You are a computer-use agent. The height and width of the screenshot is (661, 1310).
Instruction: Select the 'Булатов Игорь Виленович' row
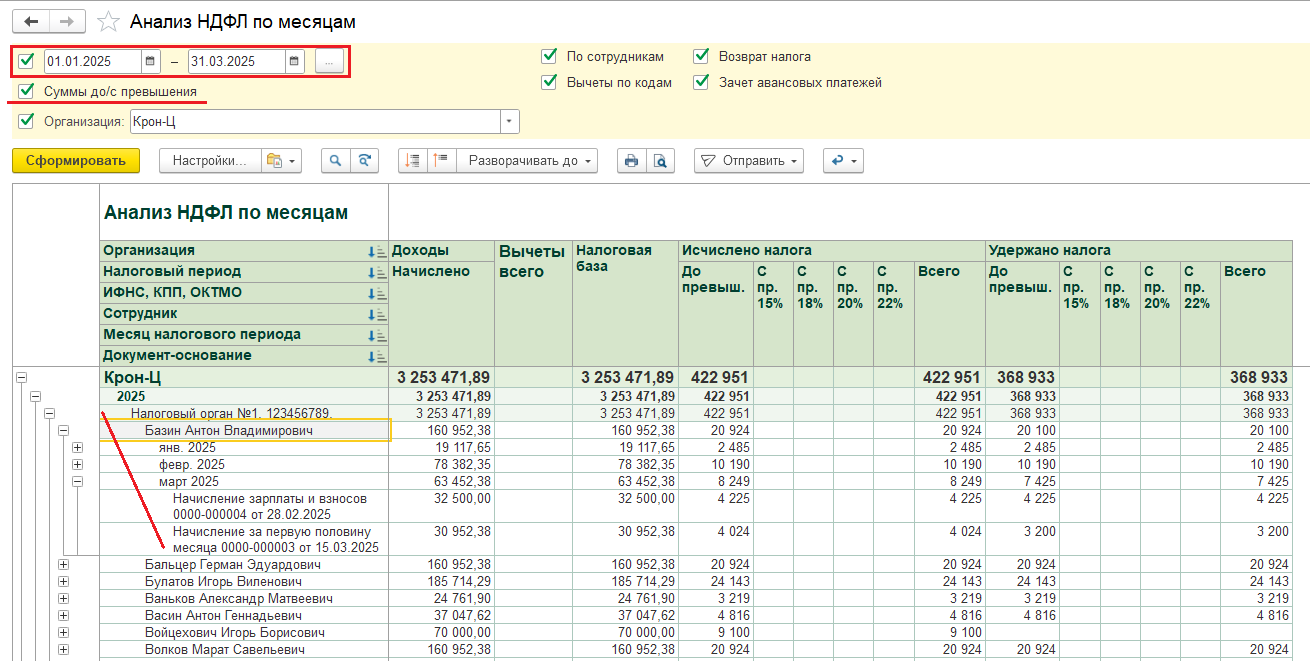(223, 582)
